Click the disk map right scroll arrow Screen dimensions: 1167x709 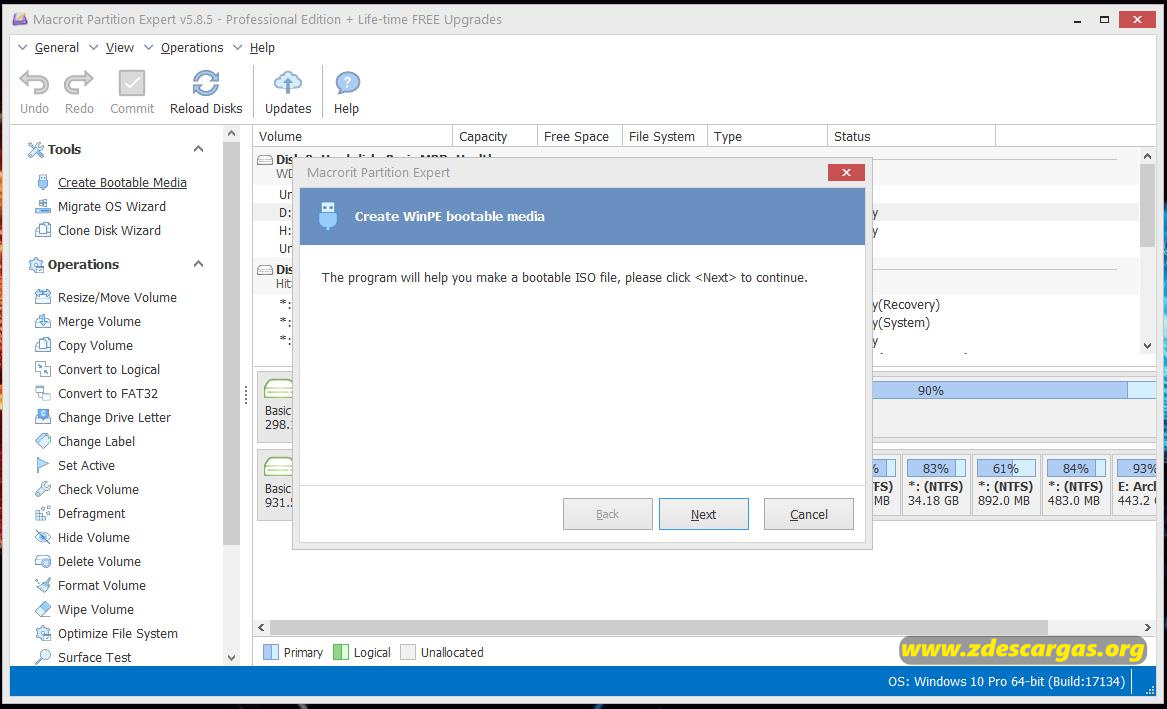[x=1148, y=627]
